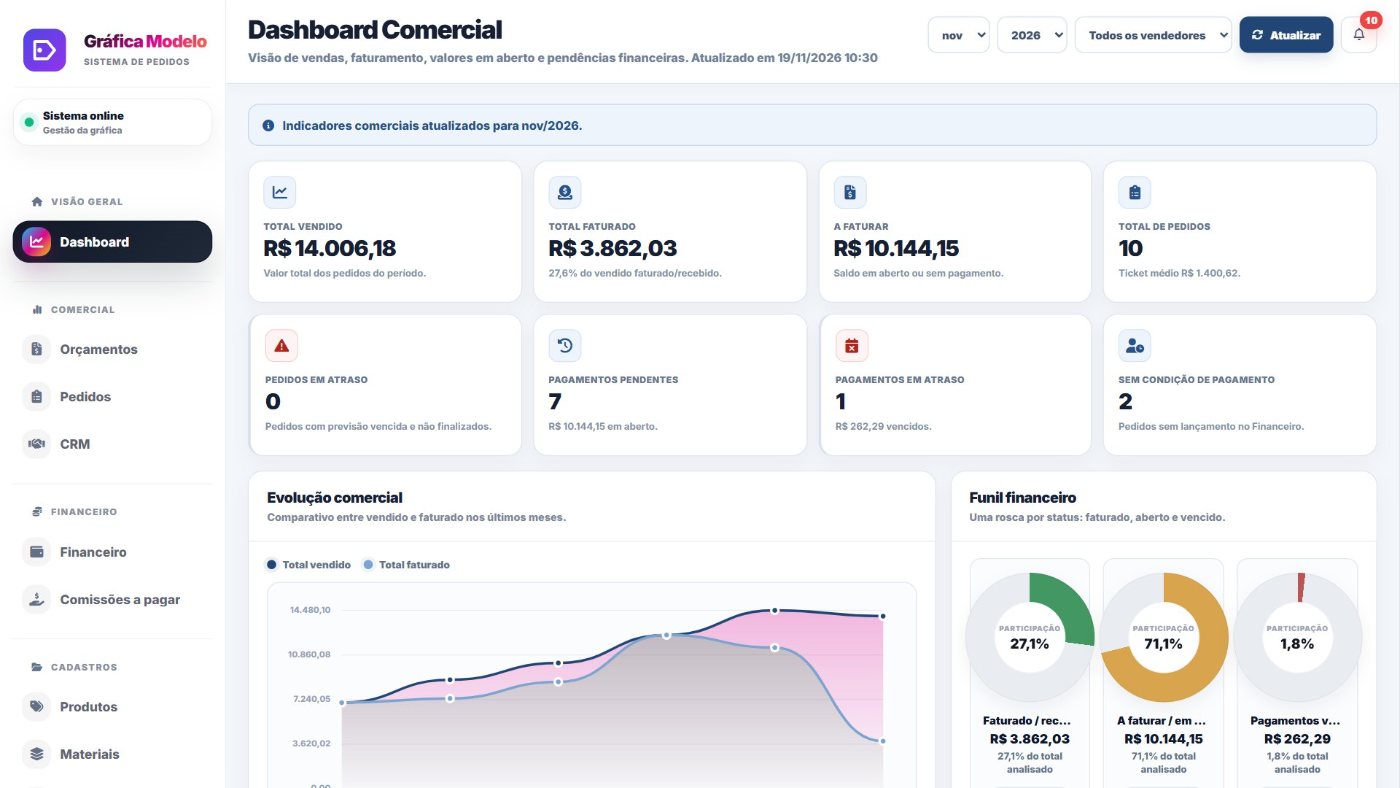1400x788 pixels.
Task: Open the Financeiro menu item
Action: (112, 552)
